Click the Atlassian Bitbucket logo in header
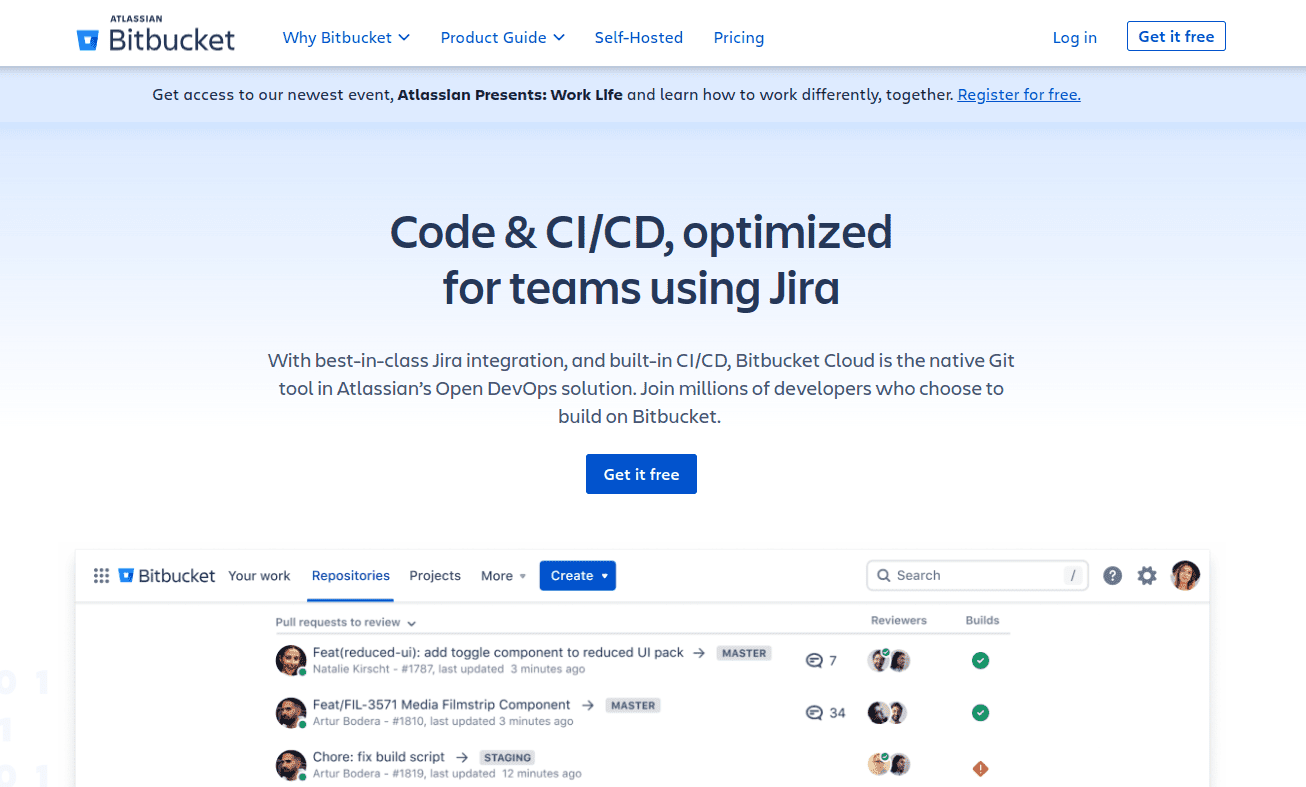This screenshot has width=1306, height=787. 156,36
